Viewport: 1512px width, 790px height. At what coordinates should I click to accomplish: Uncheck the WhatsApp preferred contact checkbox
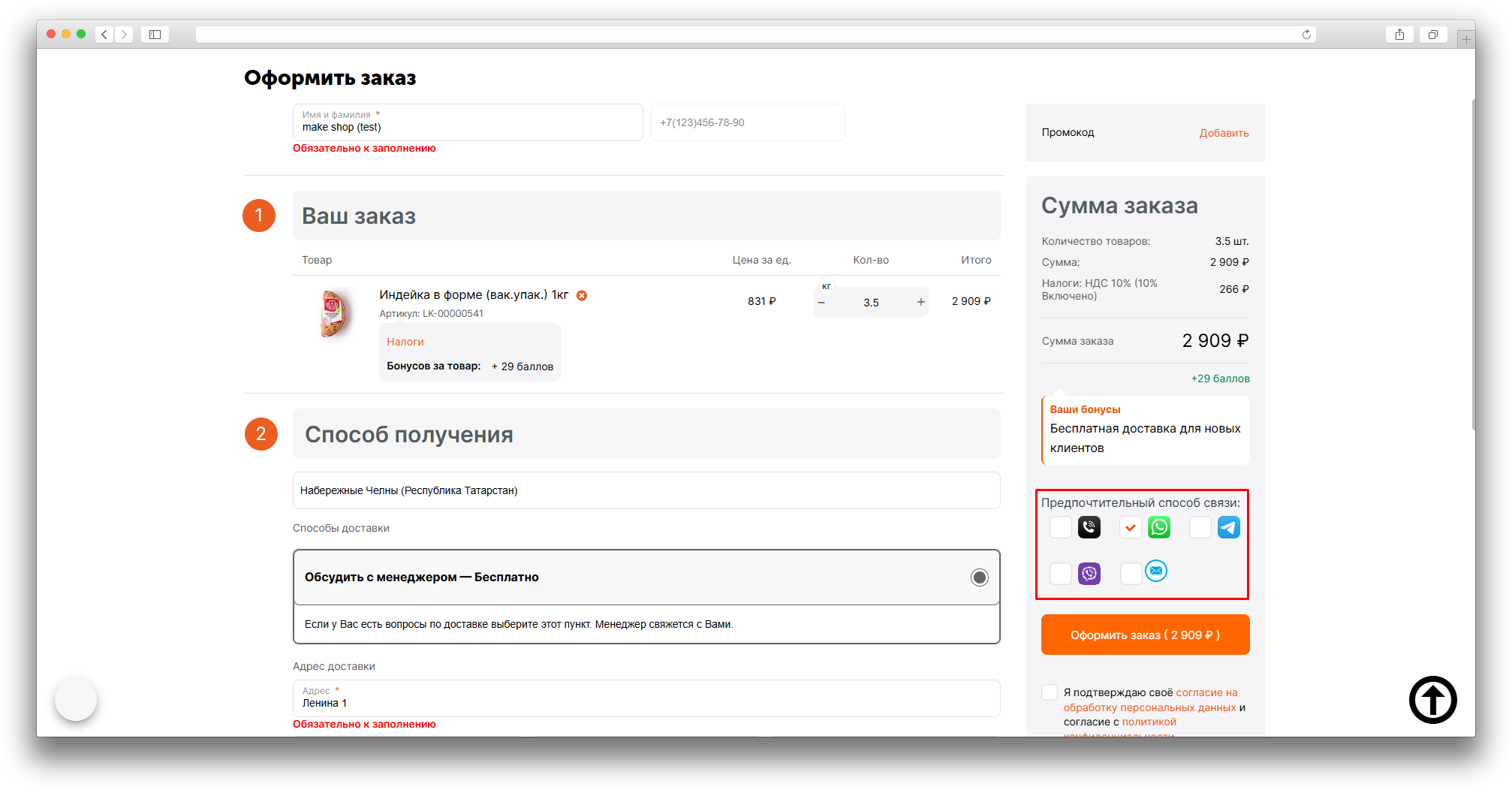point(1130,528)
